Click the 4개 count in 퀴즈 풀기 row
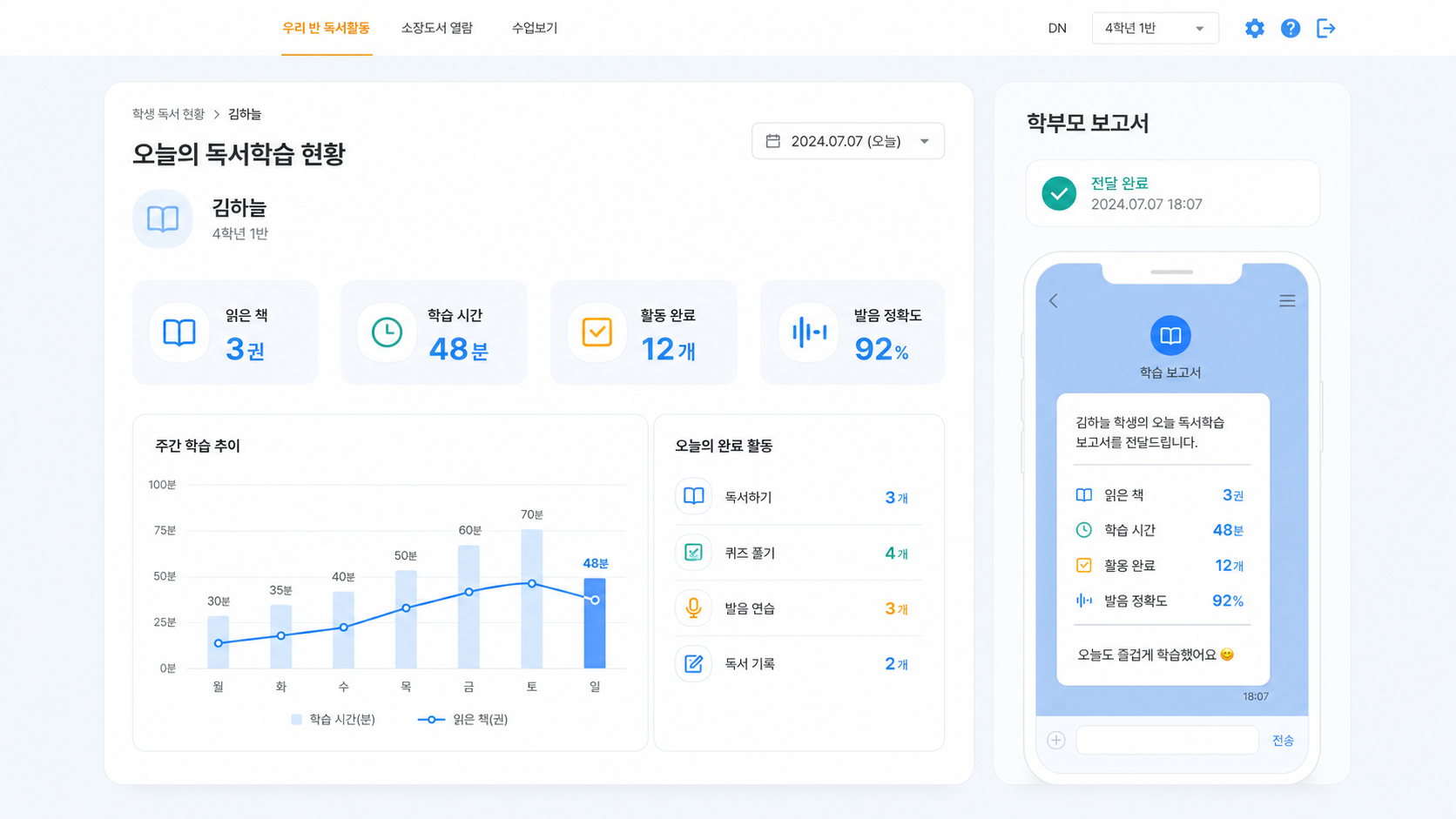 [x=896, y=554]
